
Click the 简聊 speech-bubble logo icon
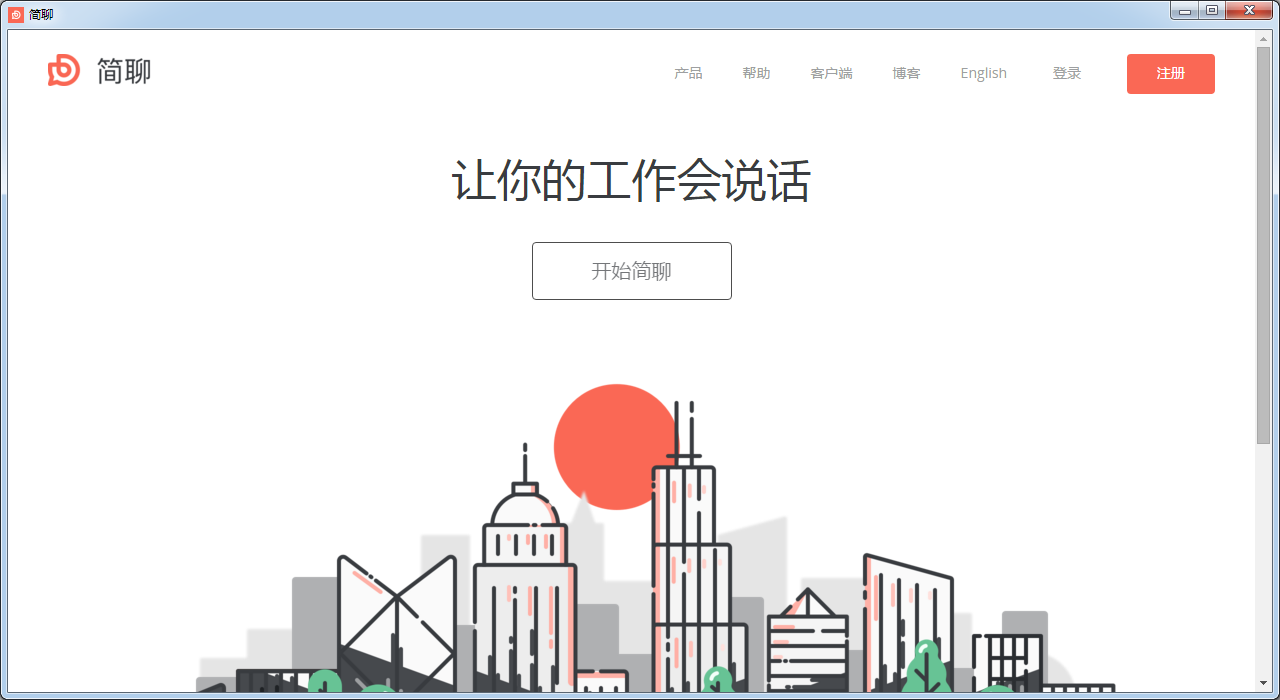pos(63,71)
